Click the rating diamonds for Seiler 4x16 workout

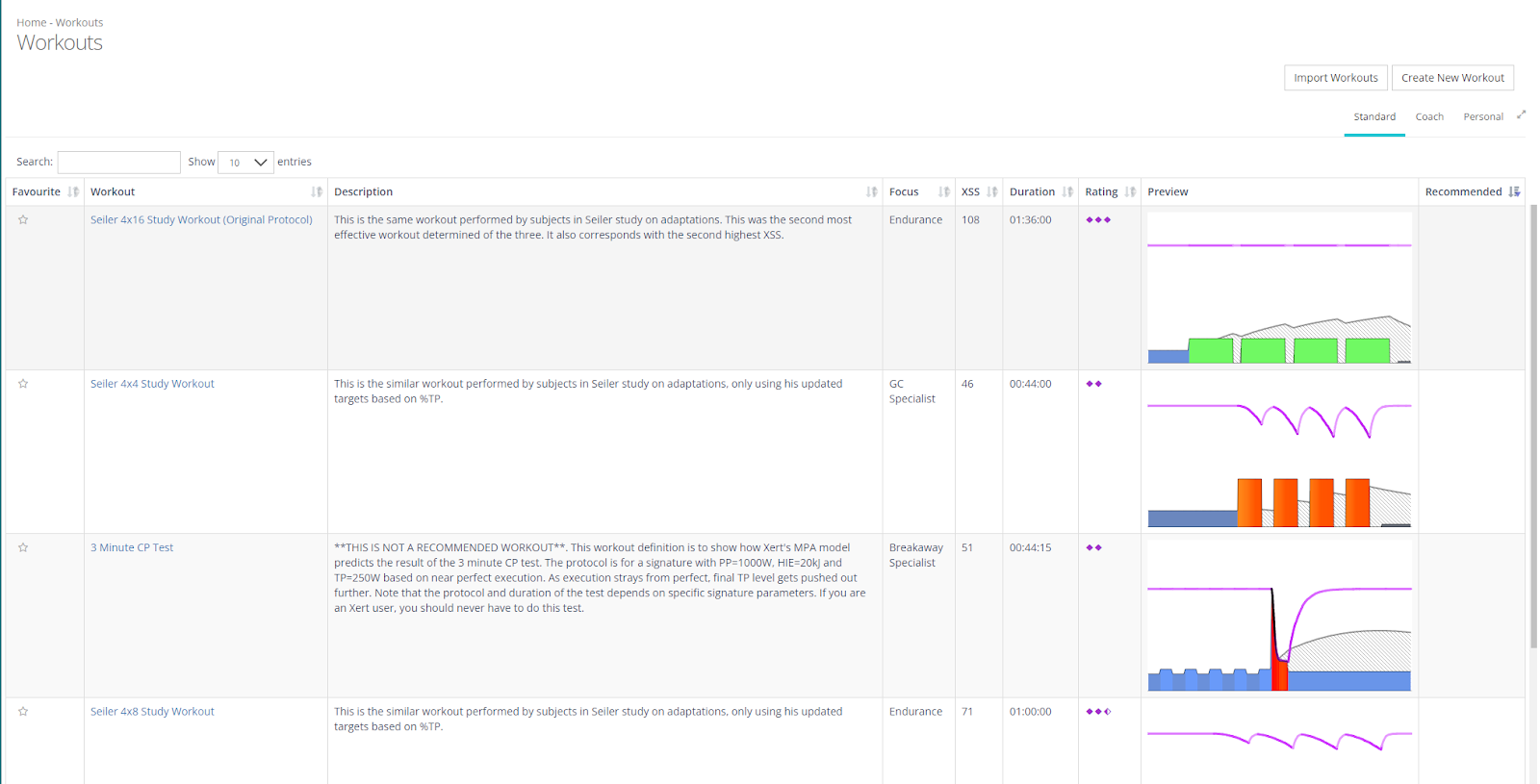1098,220
